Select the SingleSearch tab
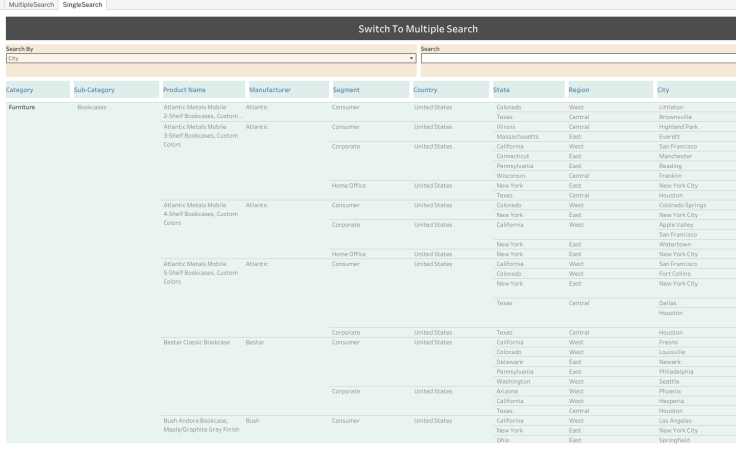This screenshot has width=736, height=454. point(82,5)
